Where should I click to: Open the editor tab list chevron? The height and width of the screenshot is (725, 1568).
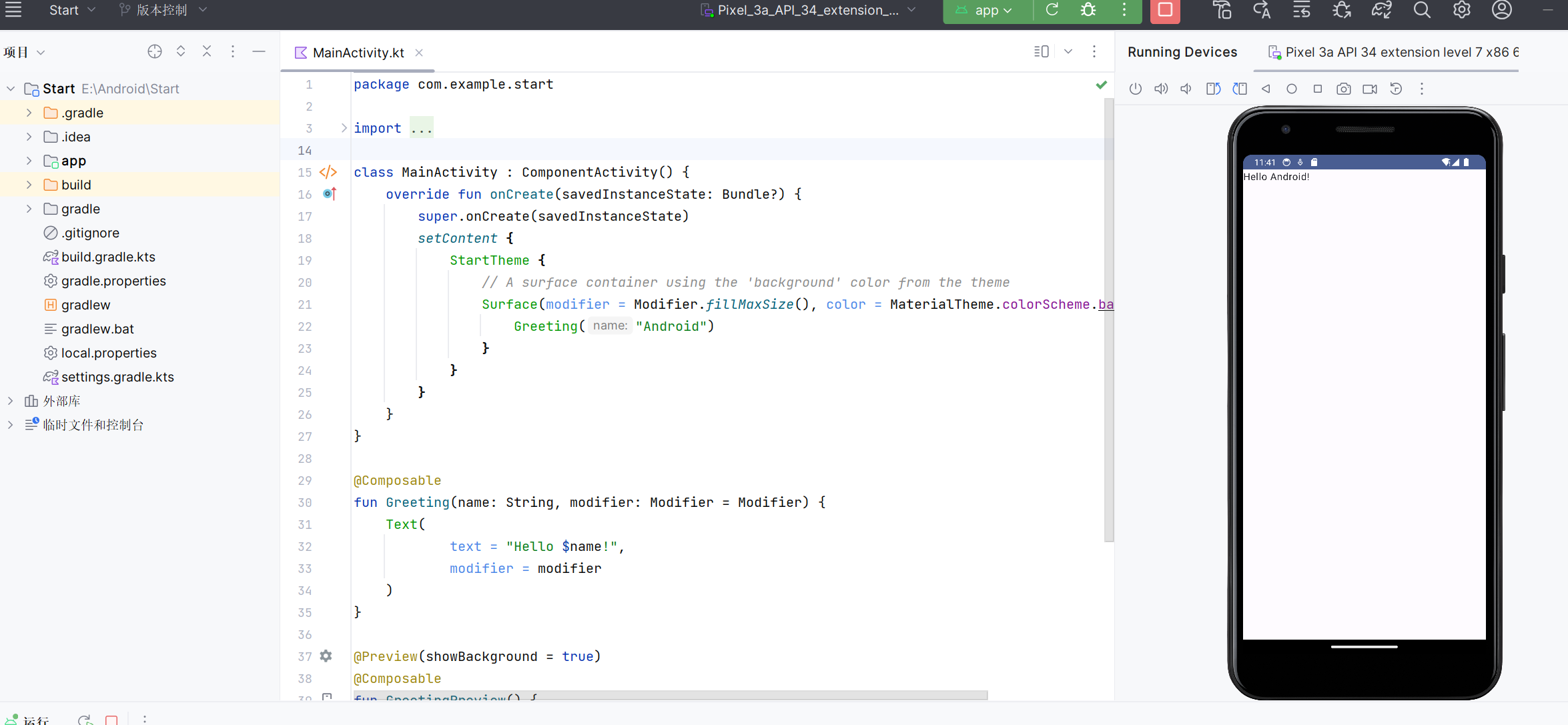1068,51
